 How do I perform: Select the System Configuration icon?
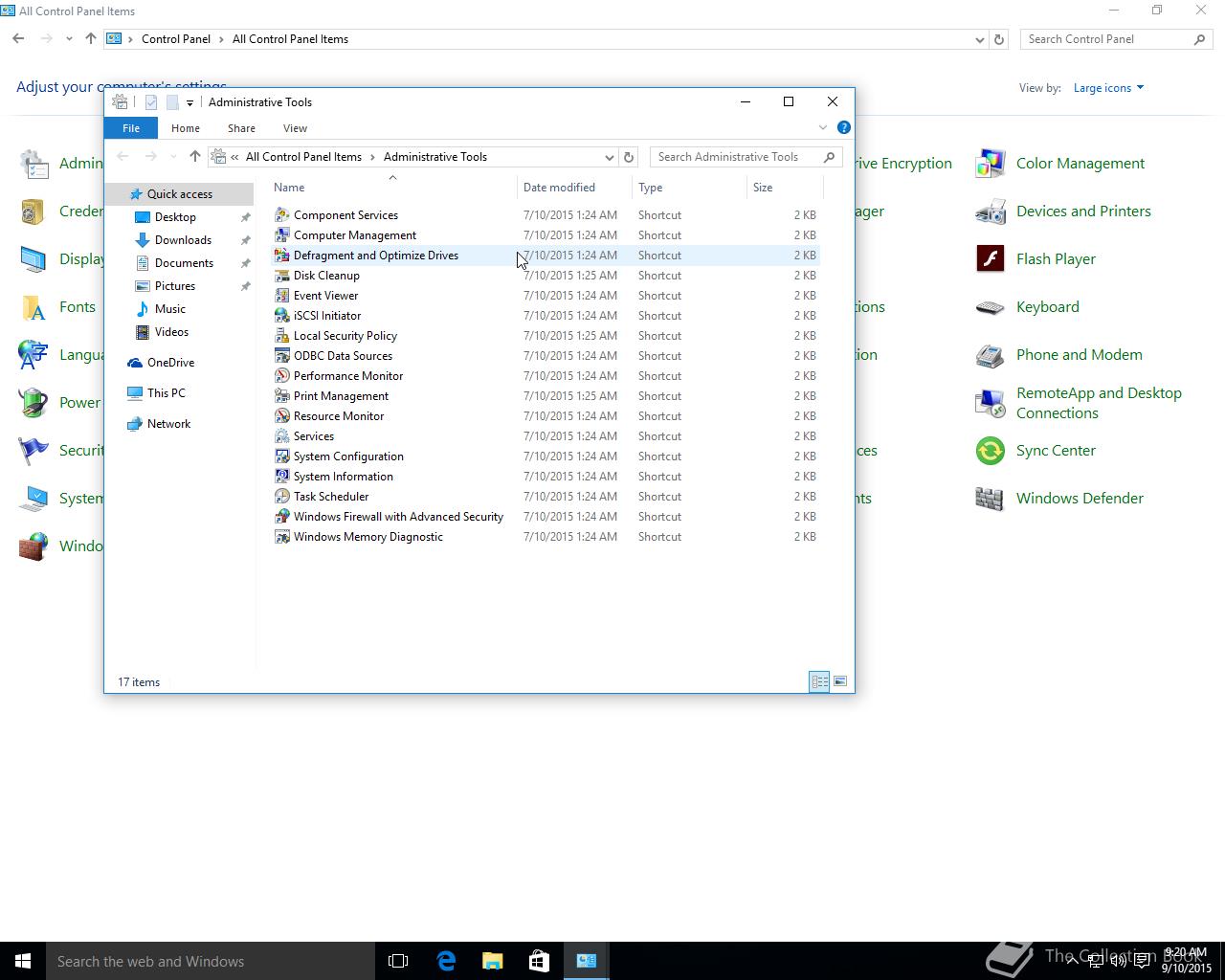(281, 457)
